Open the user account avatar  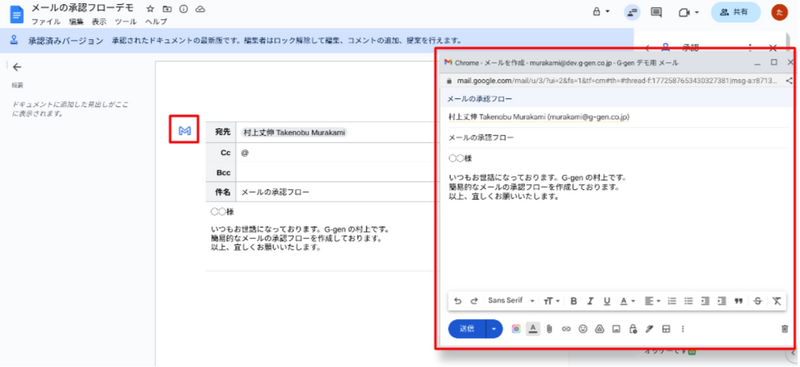(779, 12)
